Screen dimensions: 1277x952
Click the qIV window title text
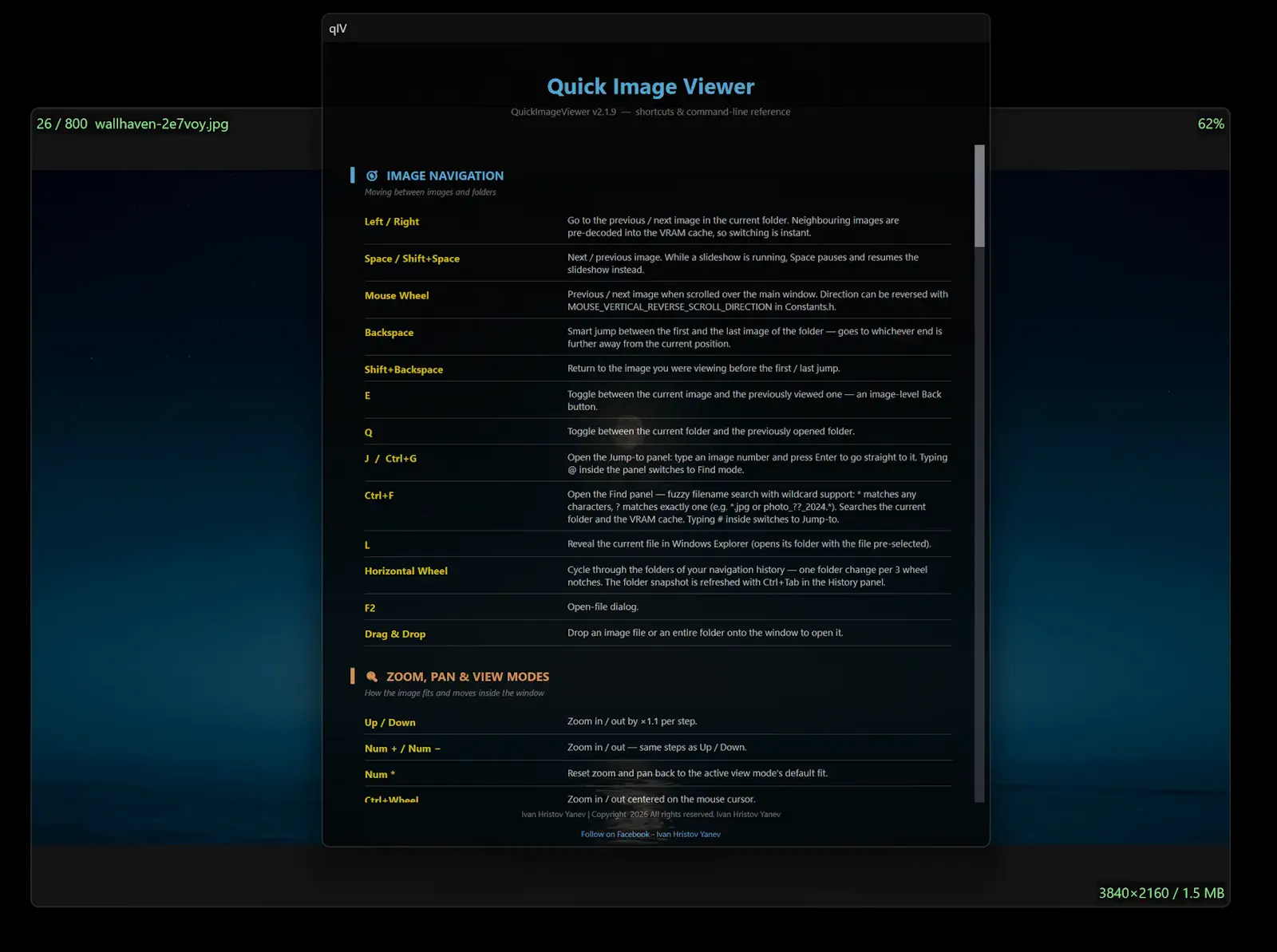coord(338,29)
